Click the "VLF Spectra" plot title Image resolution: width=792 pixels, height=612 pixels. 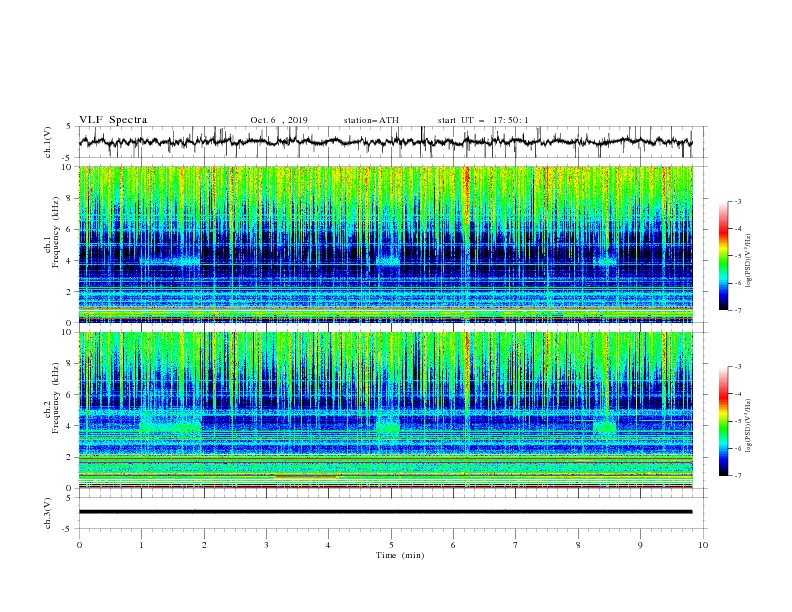[113, 120]
